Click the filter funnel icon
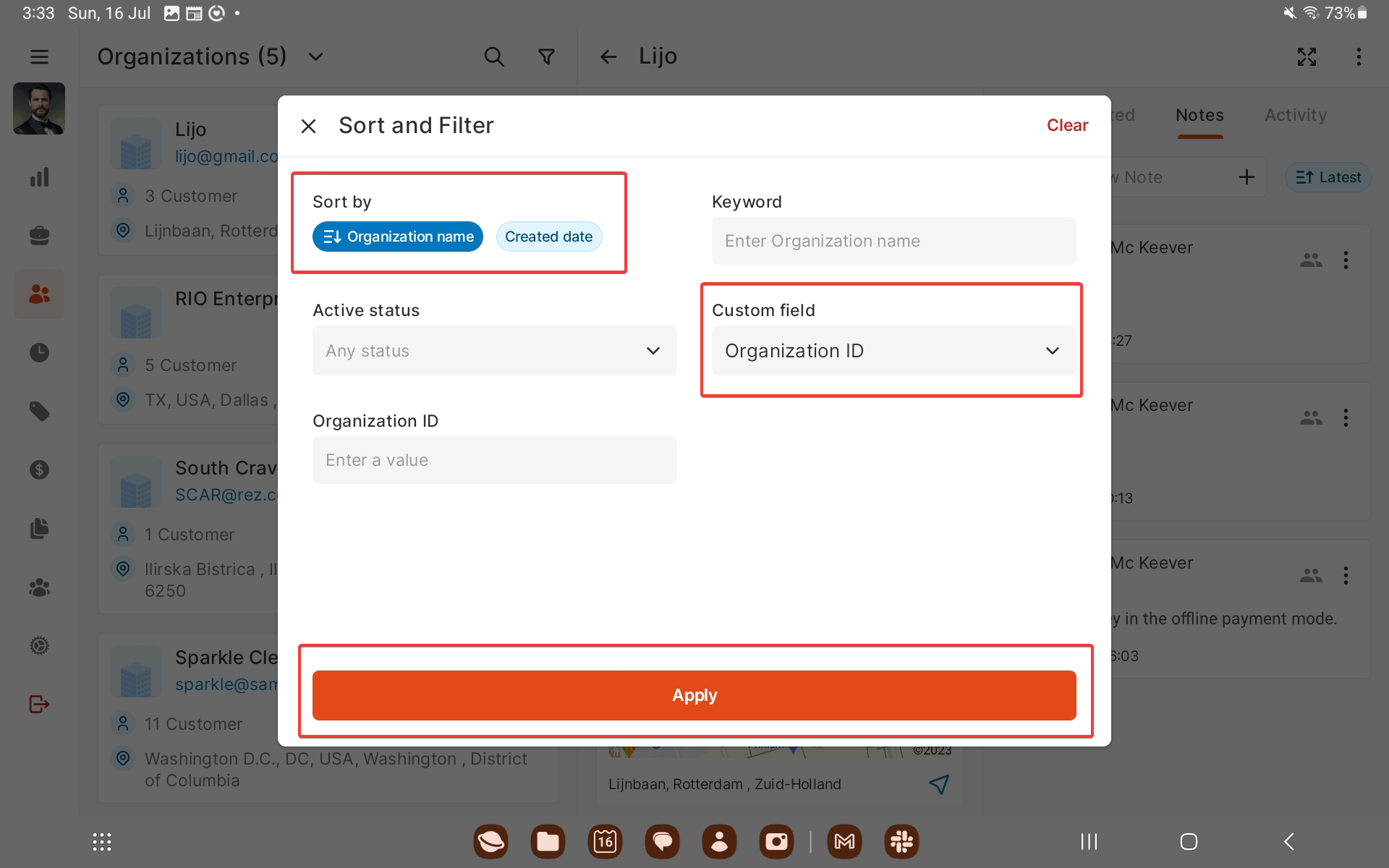Image resolution: width=1389 pixels, height=868 pixels. pos(547,56)
